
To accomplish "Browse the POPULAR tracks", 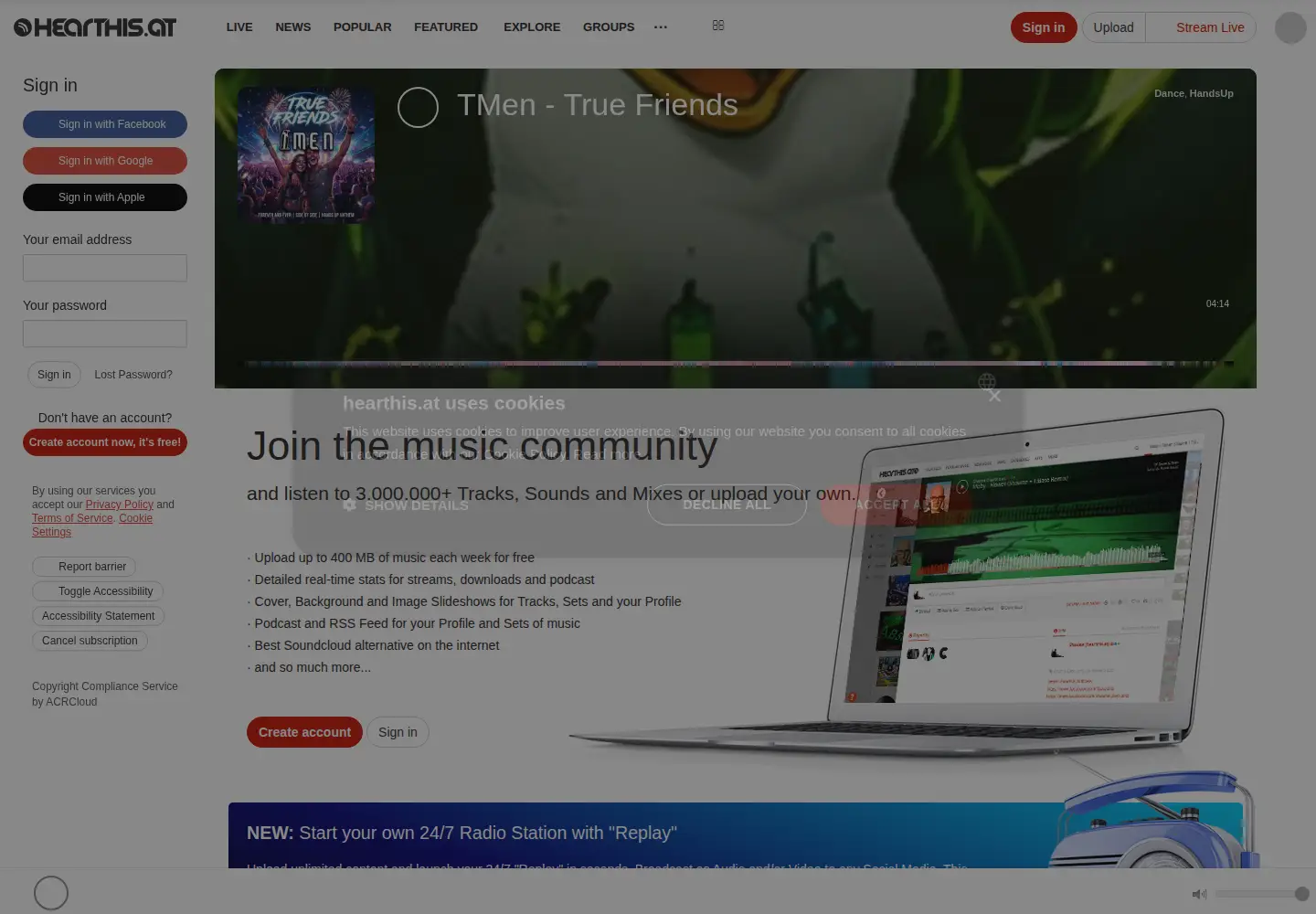I will click(x=363, y=27).
